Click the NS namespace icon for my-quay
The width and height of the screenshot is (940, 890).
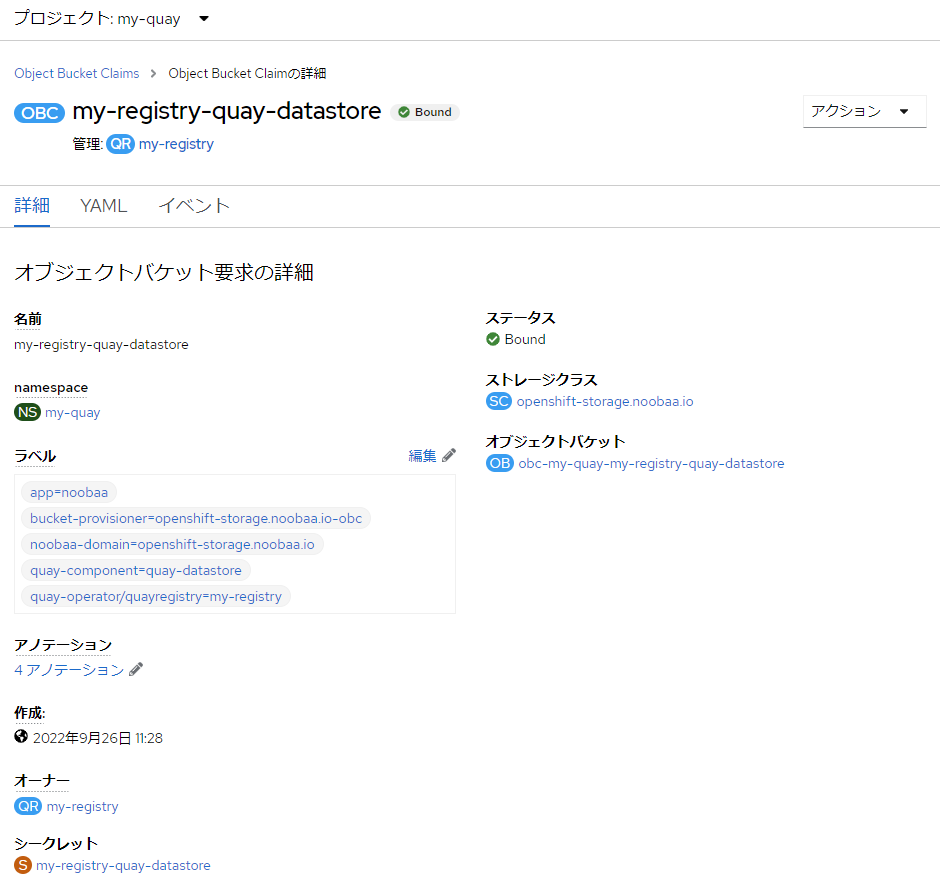pos(26,412)
